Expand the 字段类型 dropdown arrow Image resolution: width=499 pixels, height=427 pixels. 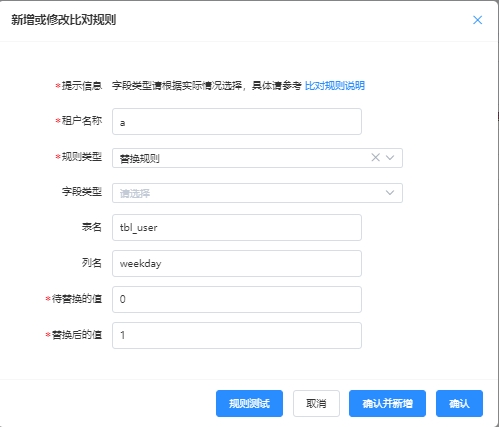(390, 193)
